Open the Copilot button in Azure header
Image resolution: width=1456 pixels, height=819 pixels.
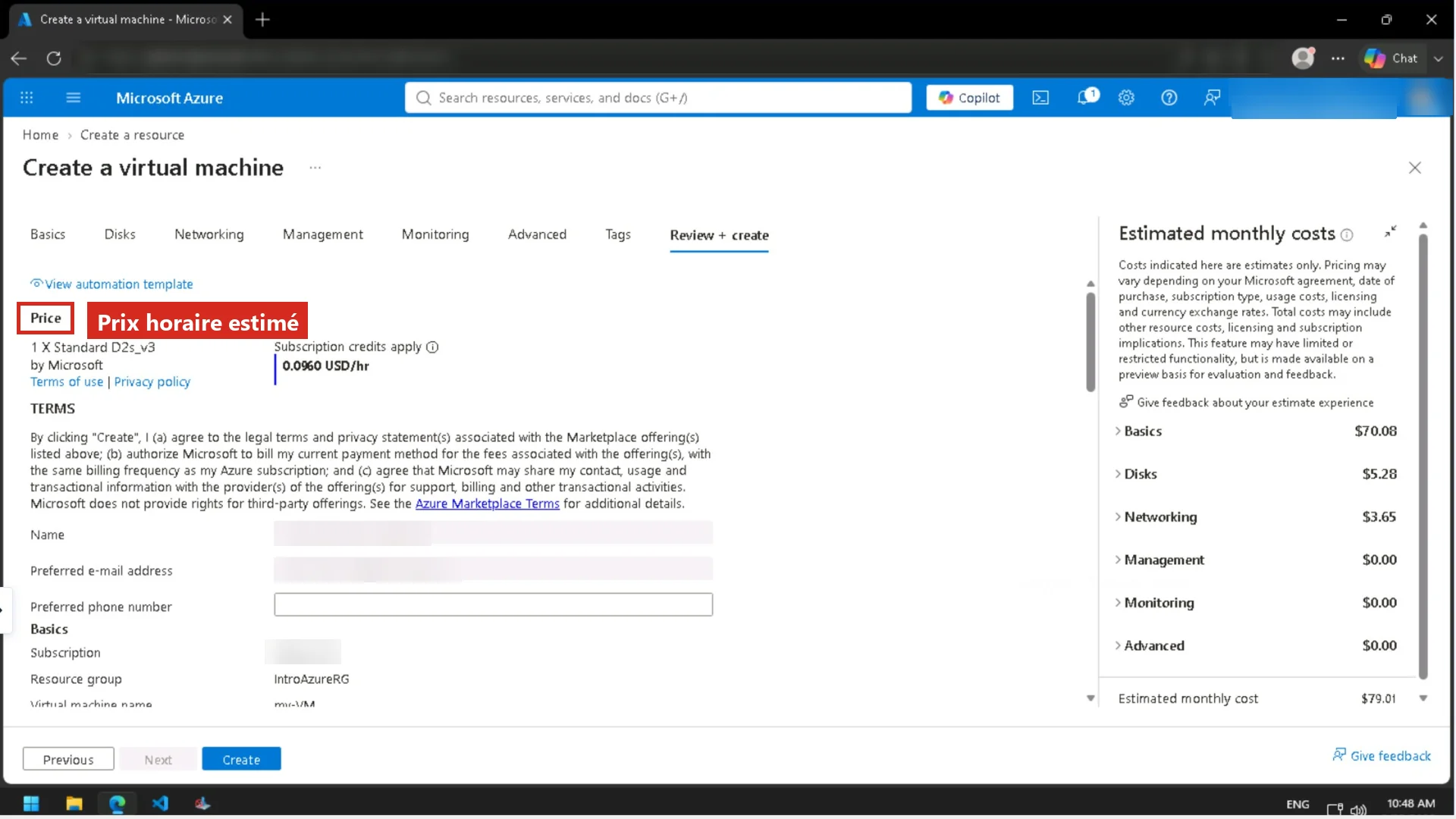pos(969,98)
